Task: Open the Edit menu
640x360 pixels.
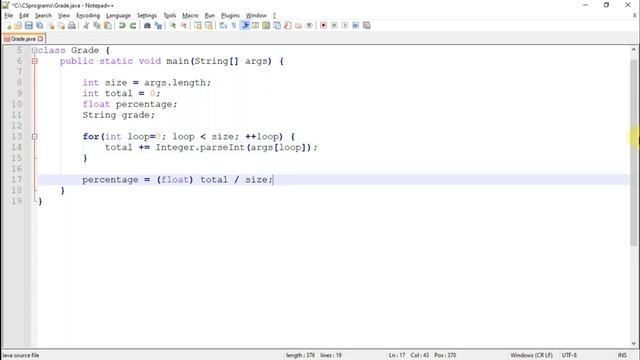Action: tap(24, 16)
